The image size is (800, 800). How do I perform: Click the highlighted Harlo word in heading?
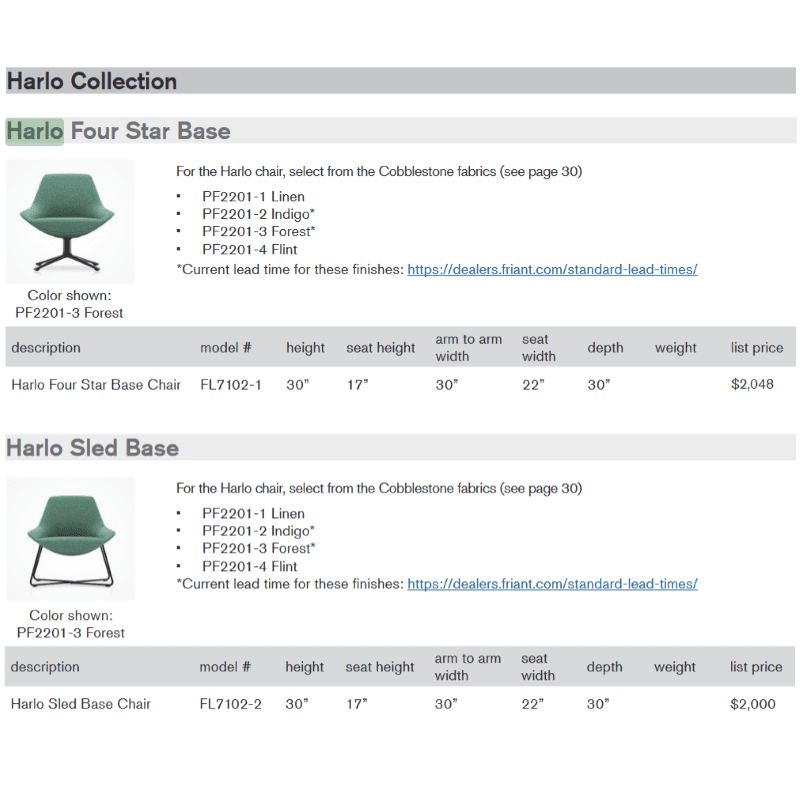[x=35, y=131]
